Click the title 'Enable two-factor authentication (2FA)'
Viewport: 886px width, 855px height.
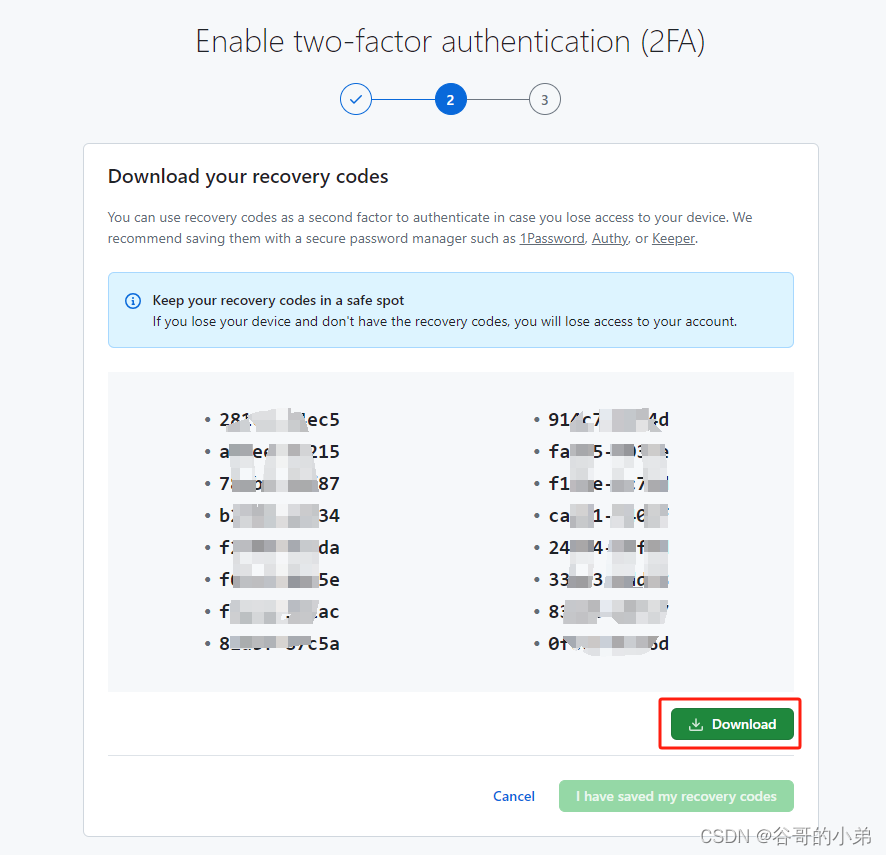click(x=450, y=41)
